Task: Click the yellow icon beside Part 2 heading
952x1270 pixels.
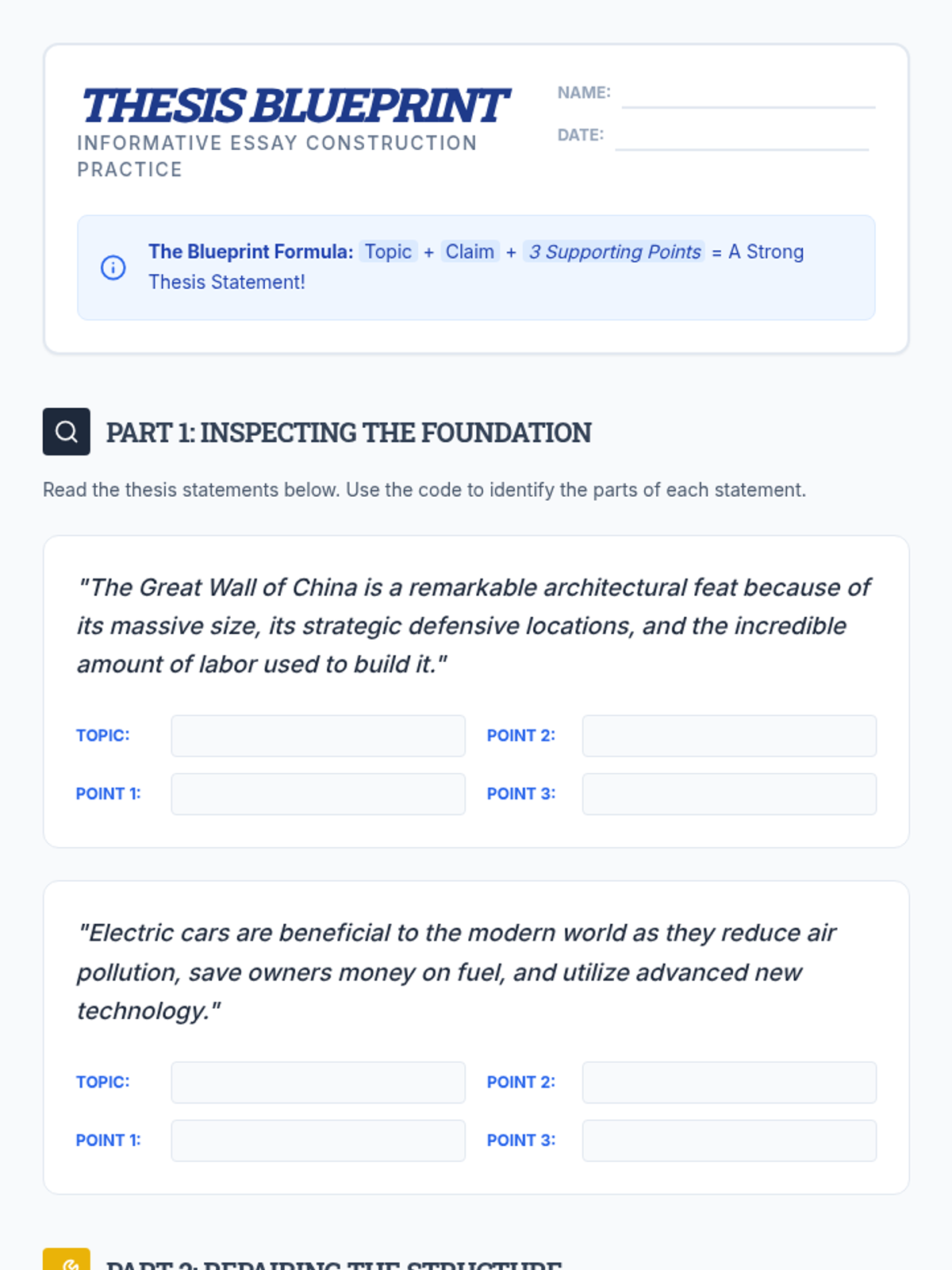Action: pyautogui.click(x=67, y=1260)
